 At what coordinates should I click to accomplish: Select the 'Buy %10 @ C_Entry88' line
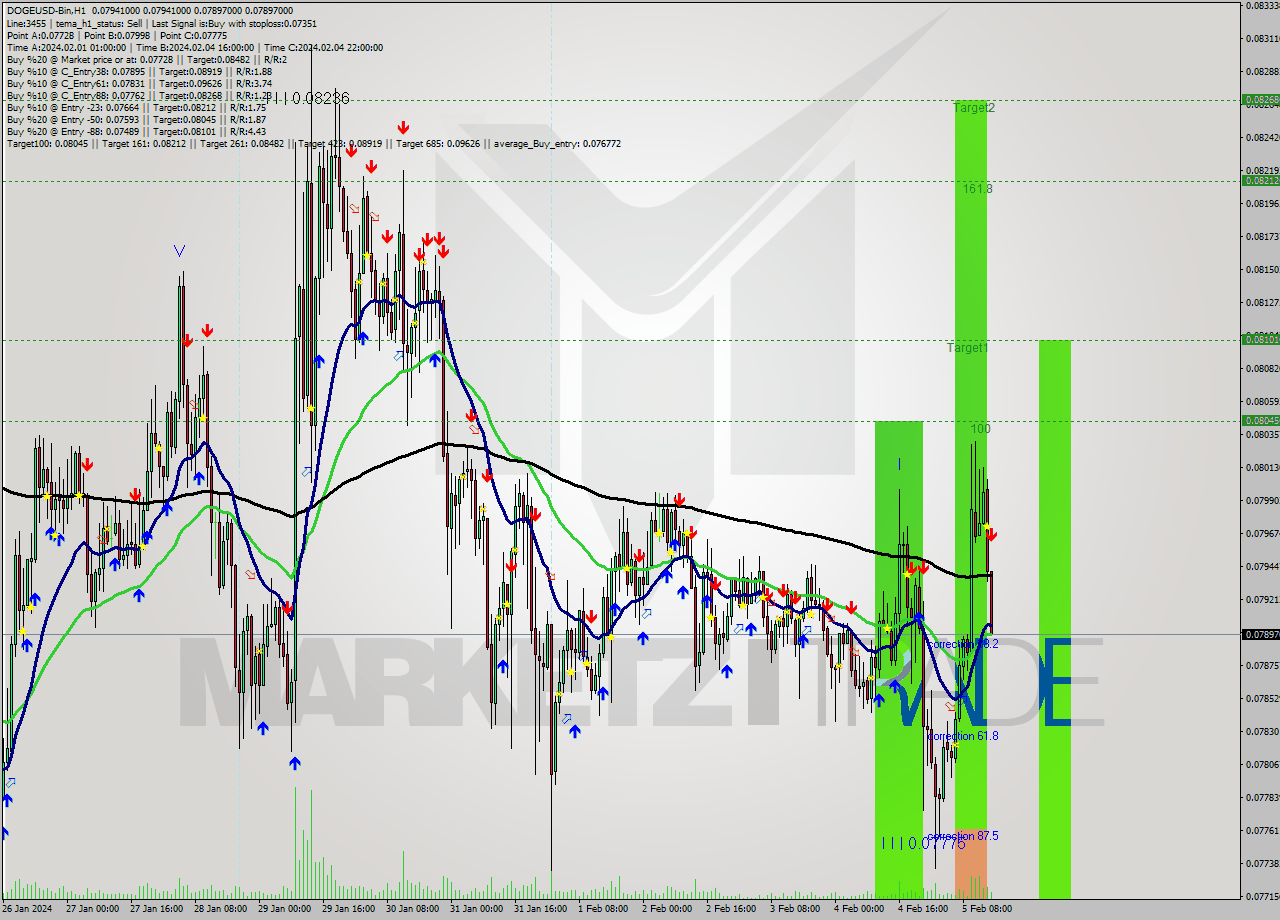click(x=139, y=95)
